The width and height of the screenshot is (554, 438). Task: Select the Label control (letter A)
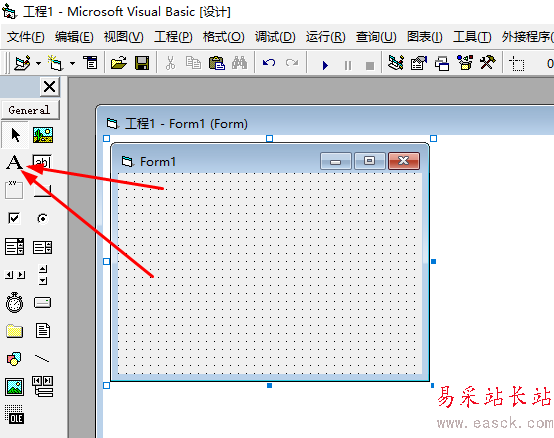pyautogui.click(x=14, y=162)
